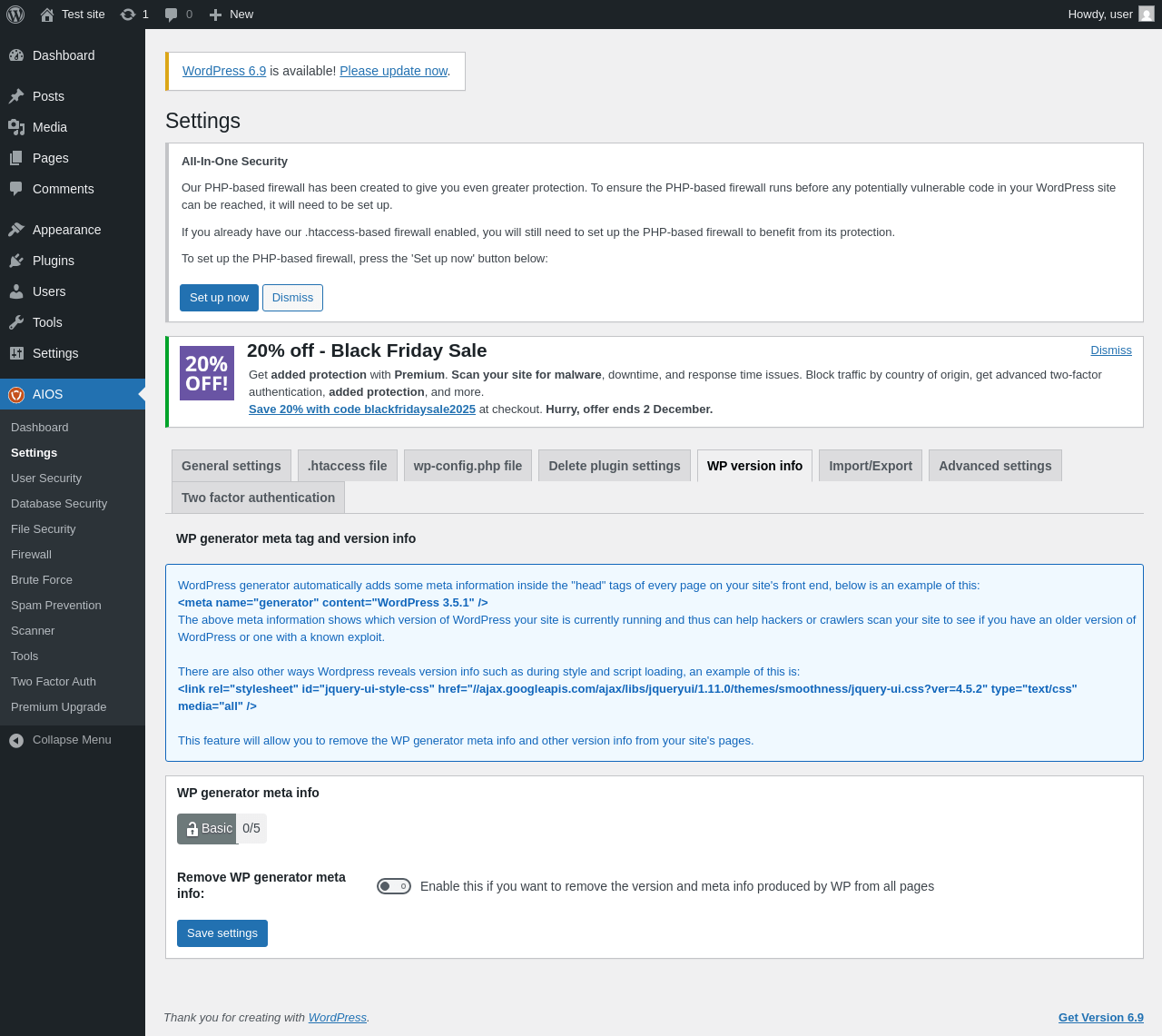The height and width of the screenshot is (1036, 1162).
Task: Open the .htaccess file tab
Action: [348, 466]
